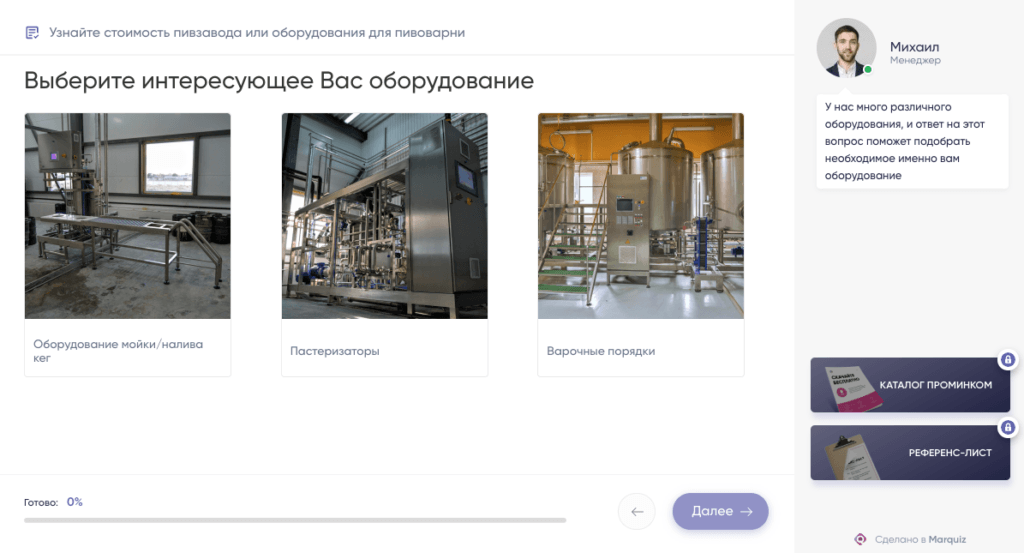The image size is (1024, 553).
Task: Click the quiz form icon in header
Action: click(32, 33)
